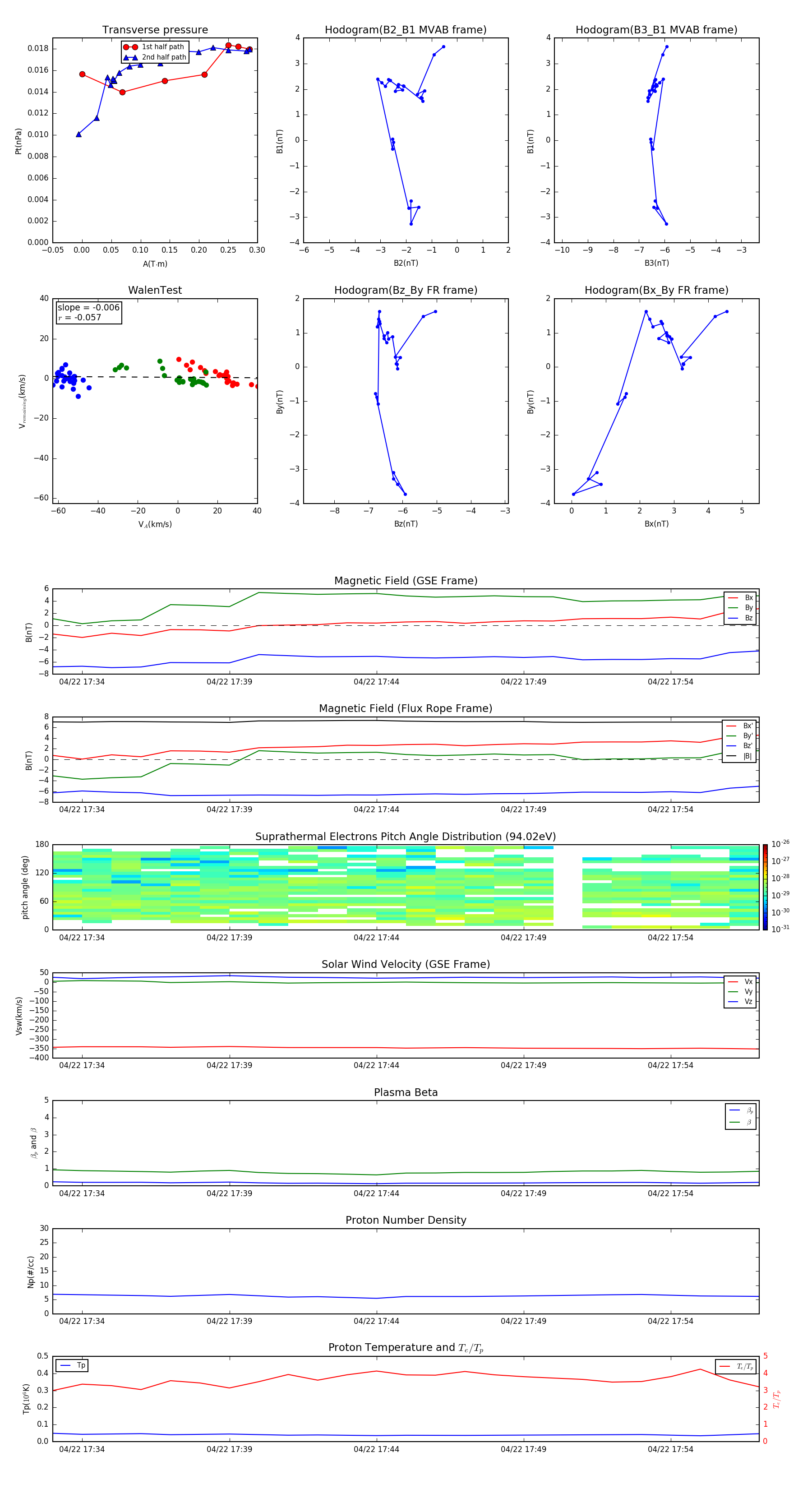Click the Suprathermal Electrons Pitch Angle Distribution title
Screen dimensions: 812x1489
point(406,837)
